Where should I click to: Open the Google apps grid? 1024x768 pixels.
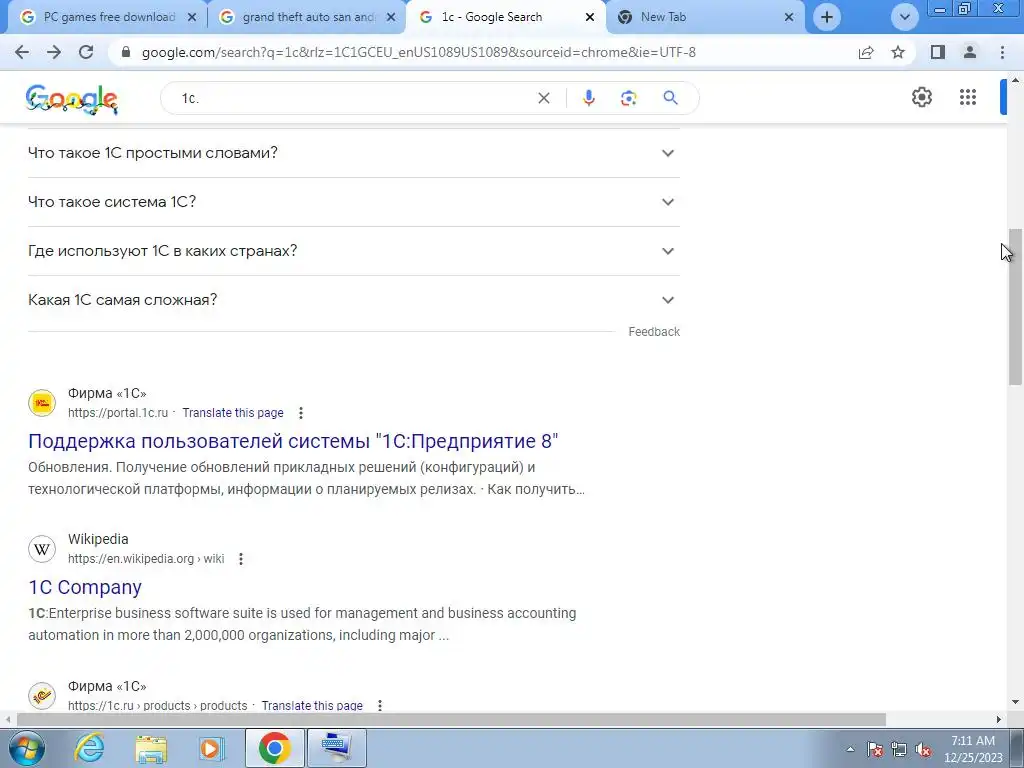point(968,97)
